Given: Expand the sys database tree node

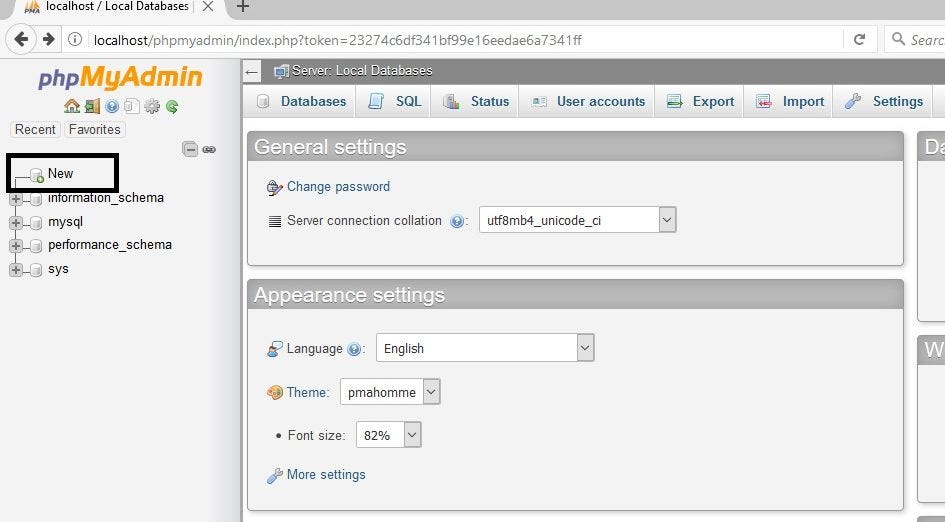Looking at the screenshot, I should point(16,269).
